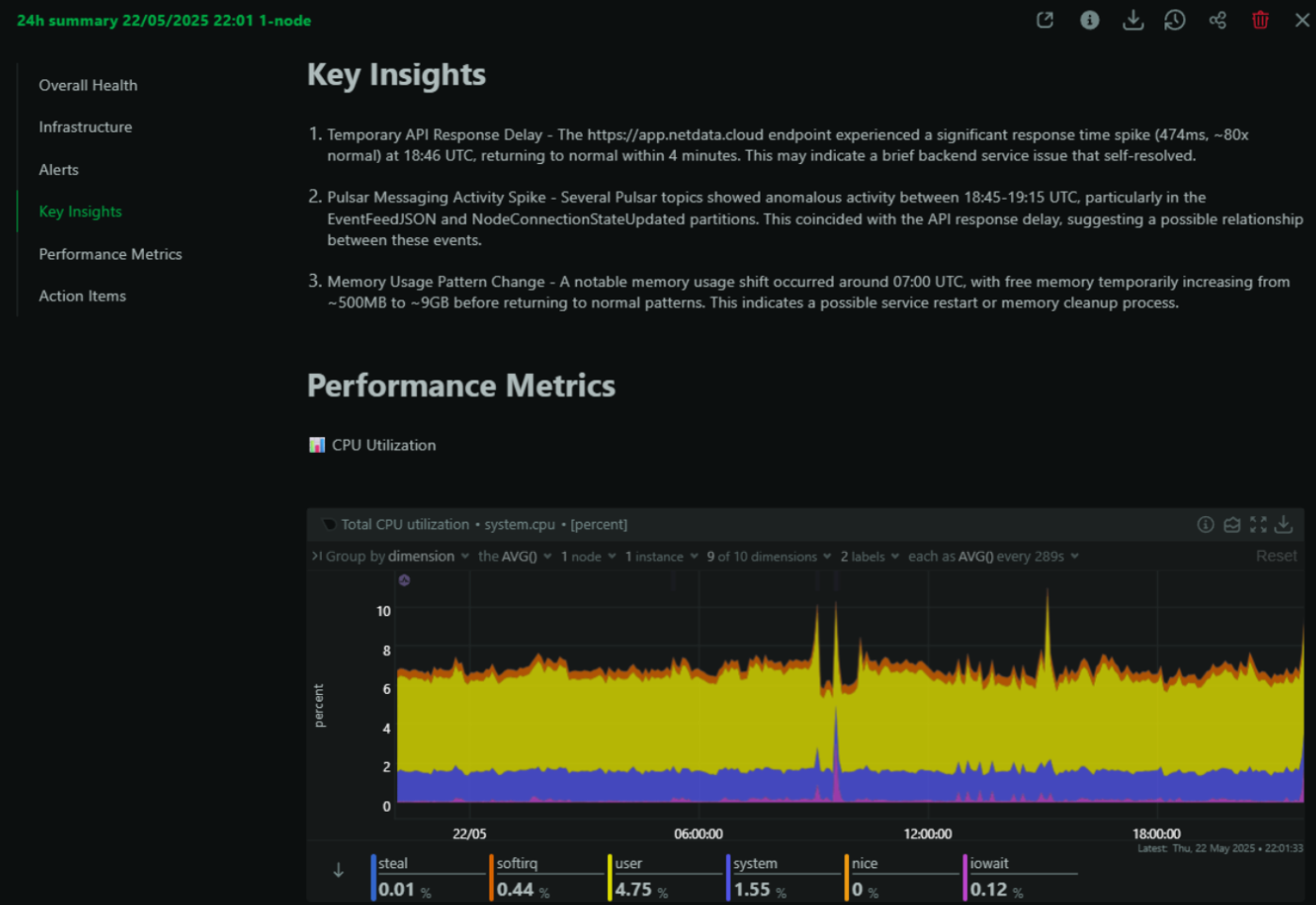Download the 24h summary report
The image size is (1316, 905).
1133,21
